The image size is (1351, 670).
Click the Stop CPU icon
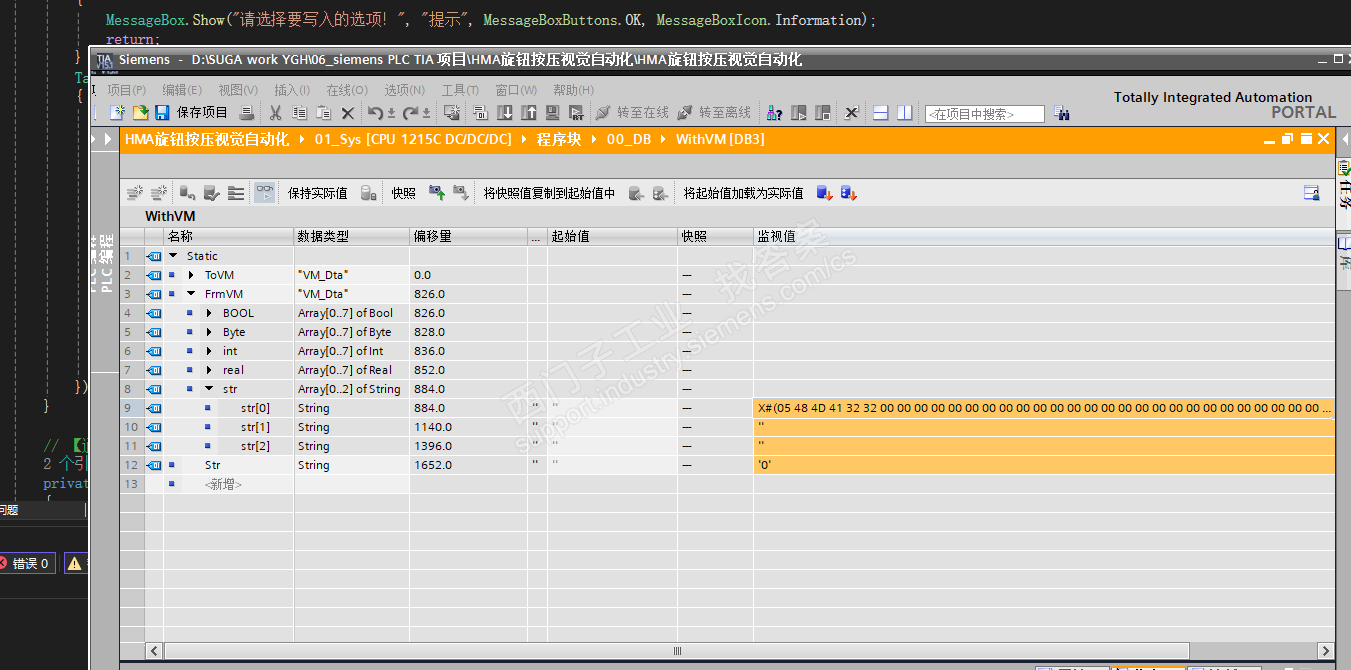(x=822, y=113)
